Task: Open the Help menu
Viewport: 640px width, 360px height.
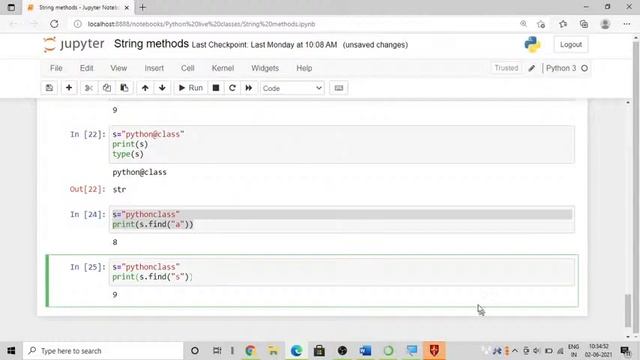Action: pos(304,68)
